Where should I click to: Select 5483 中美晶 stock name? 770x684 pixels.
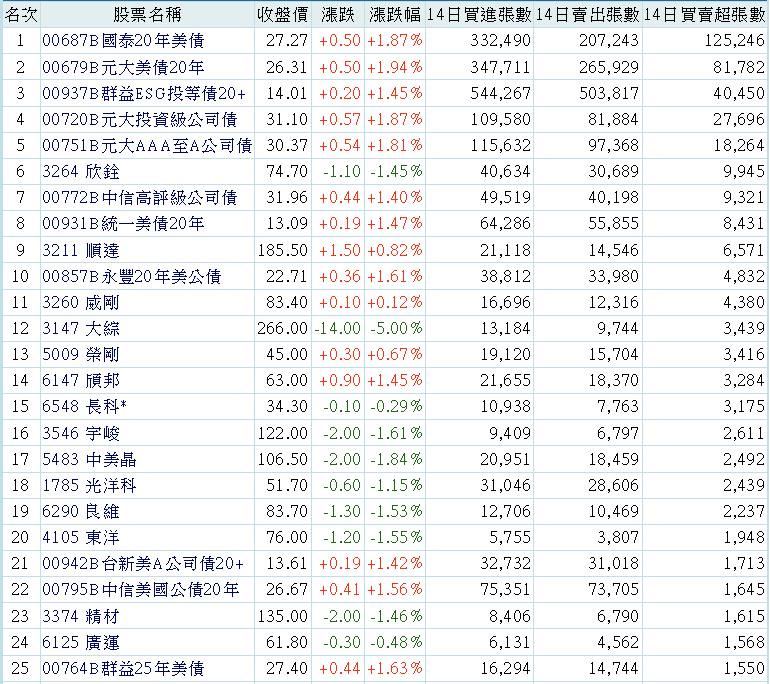[89, 459]
